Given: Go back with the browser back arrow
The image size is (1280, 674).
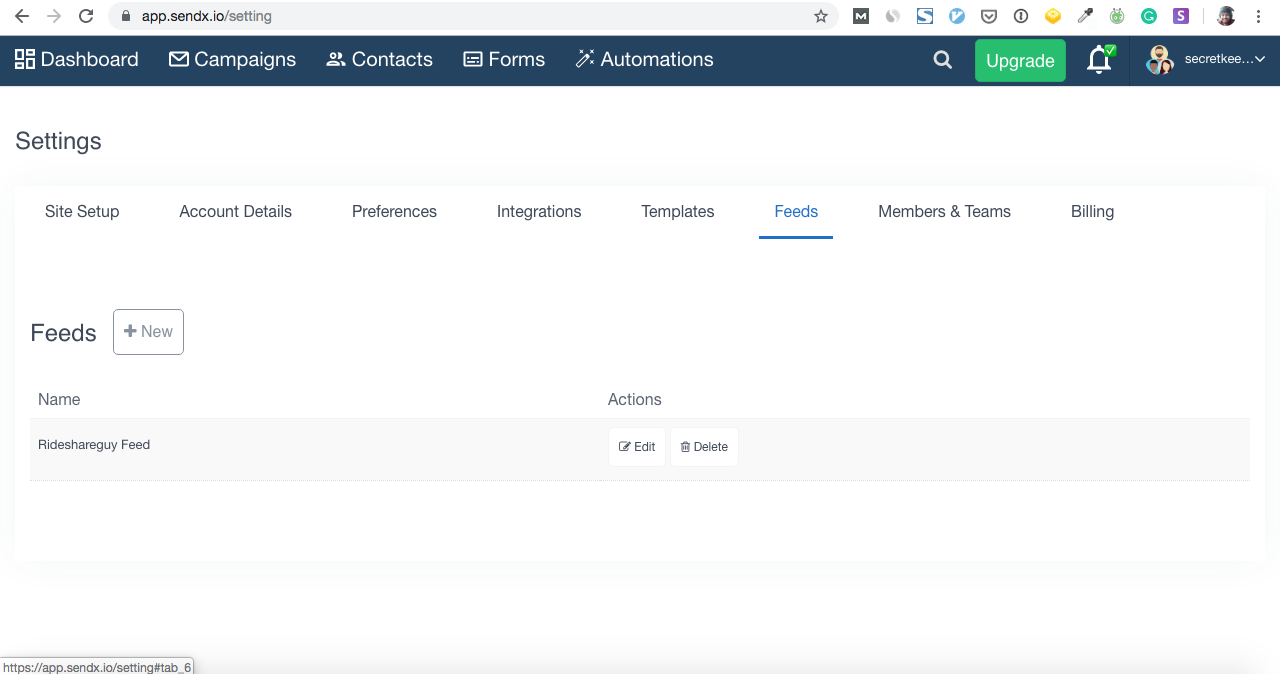Looking at the screenshot, I should (x=22, y=16).
